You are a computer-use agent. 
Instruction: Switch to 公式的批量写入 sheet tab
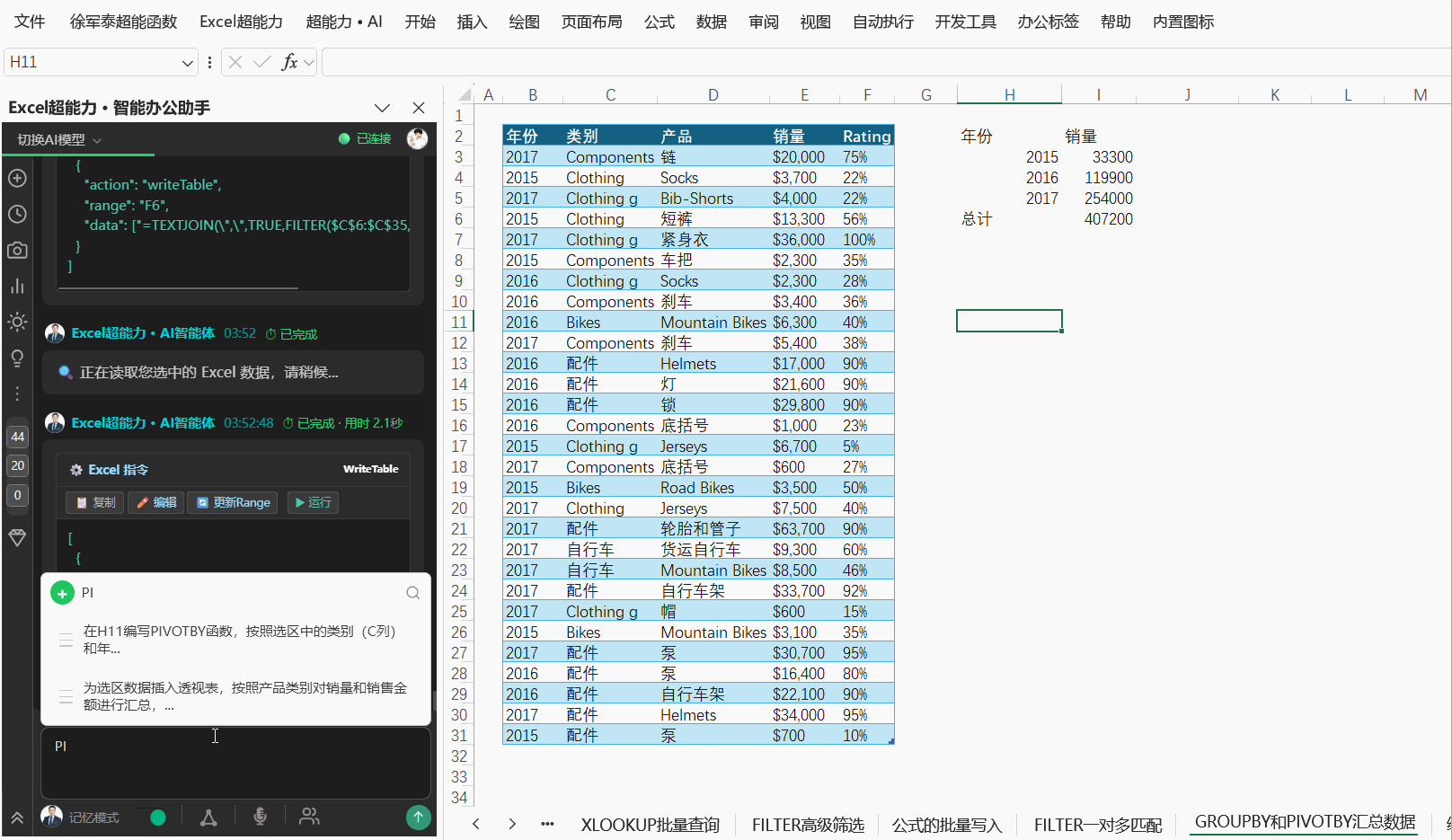pos(947,825)
